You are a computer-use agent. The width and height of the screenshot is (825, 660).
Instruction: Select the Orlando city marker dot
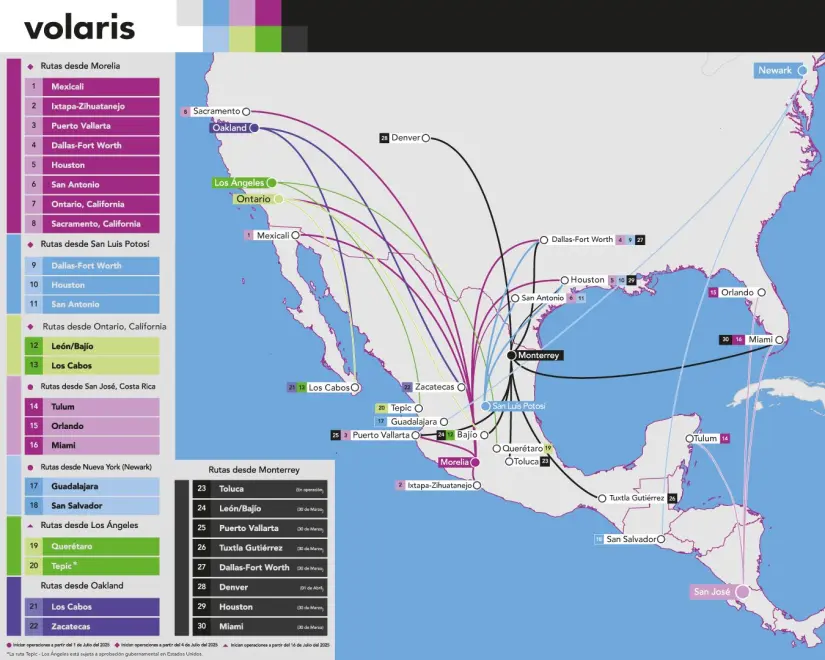761,293
